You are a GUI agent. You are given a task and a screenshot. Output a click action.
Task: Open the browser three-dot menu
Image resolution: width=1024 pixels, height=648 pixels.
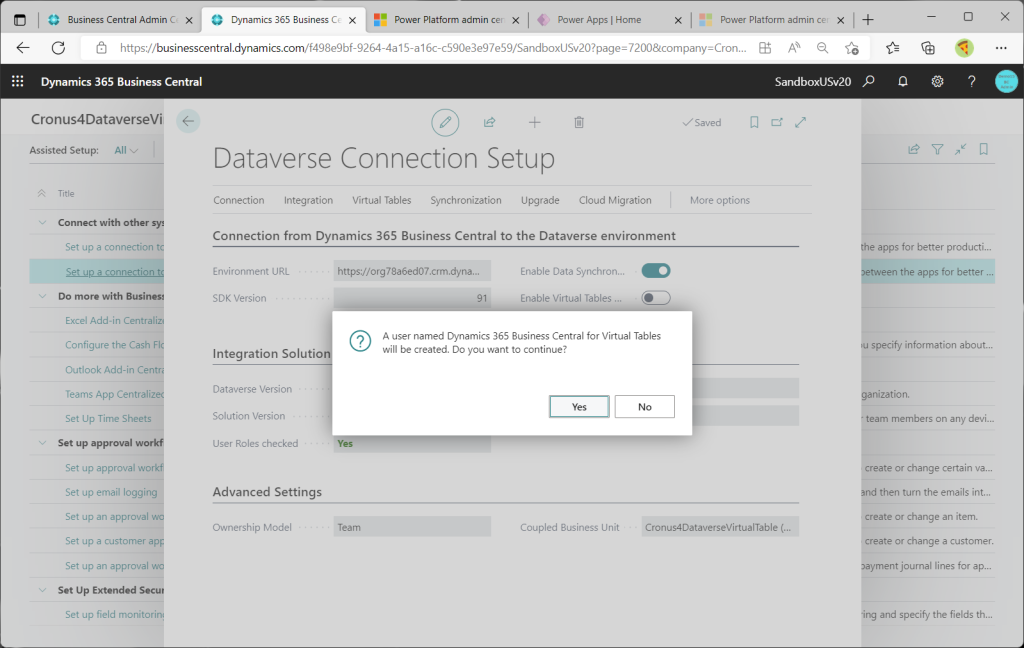(1001, 48)
